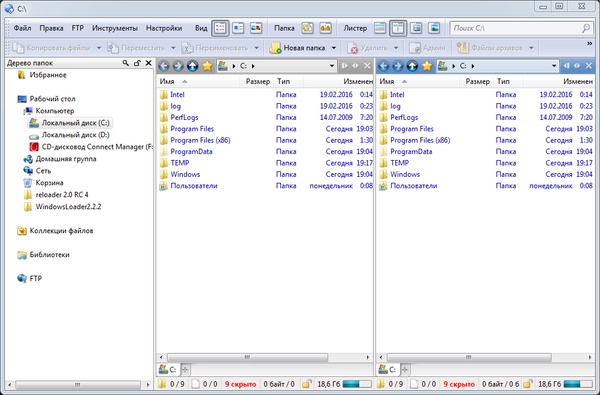Click Back arrow in right file pane
Image resolution: width=600 pixels, height=395 pixels.
point(383,66)
